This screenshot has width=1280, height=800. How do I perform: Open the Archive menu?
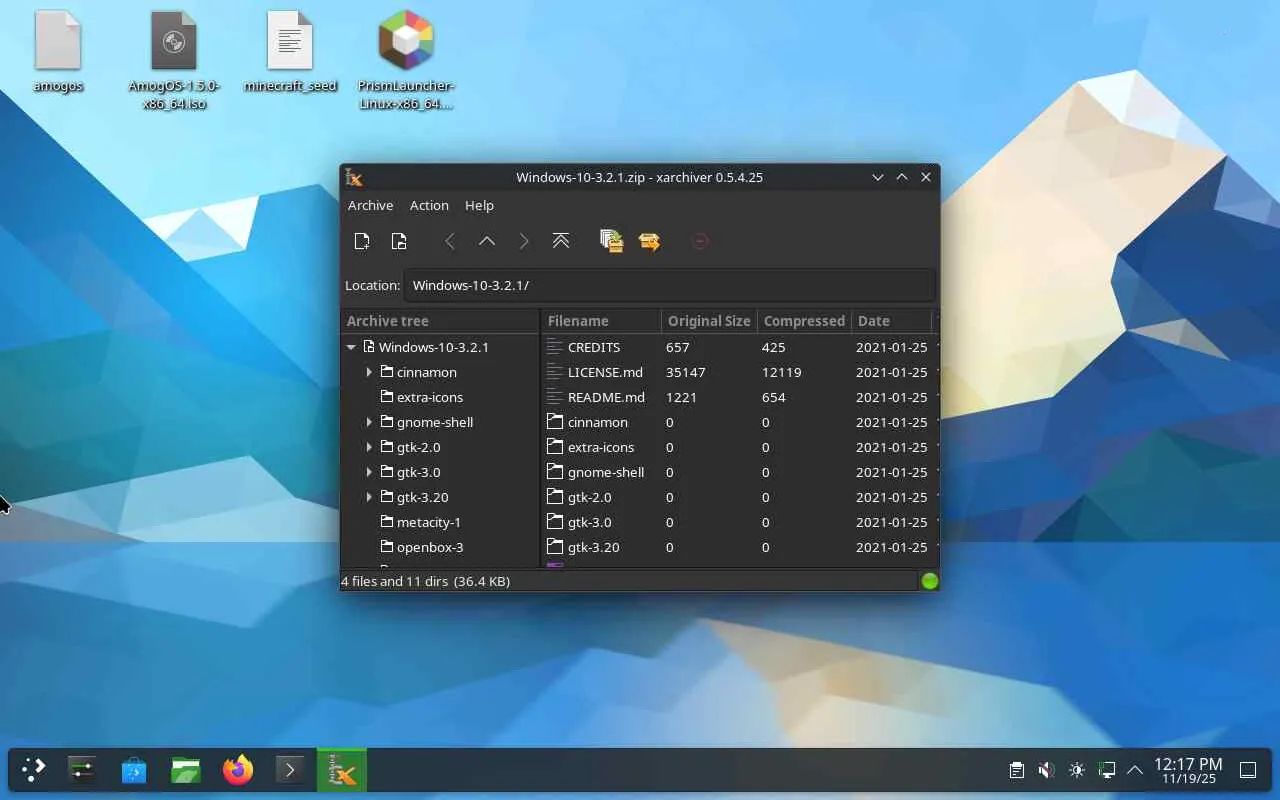click(x=370, y=205)
